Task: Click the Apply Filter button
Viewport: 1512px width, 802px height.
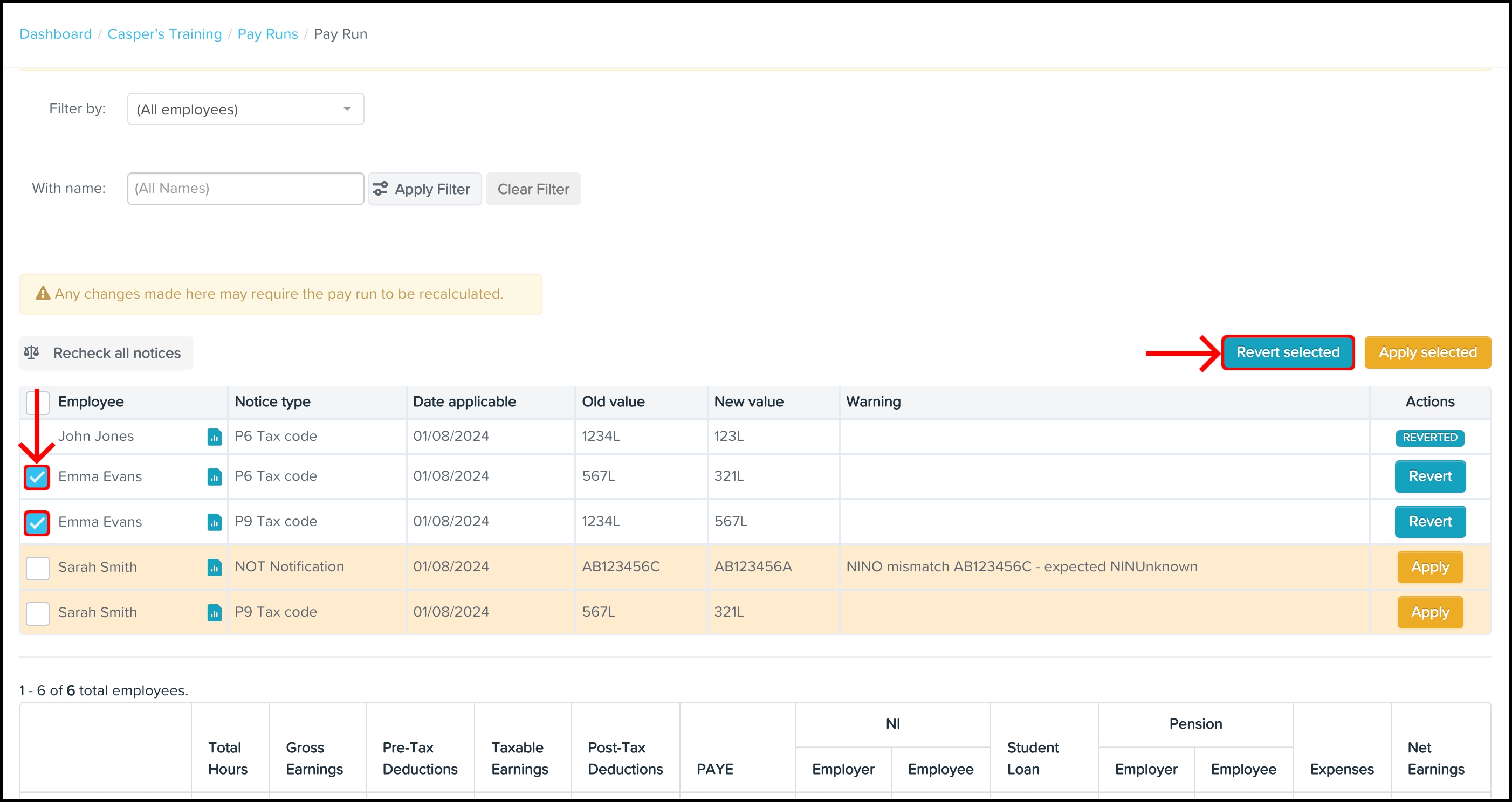Action: pos(425,189)
